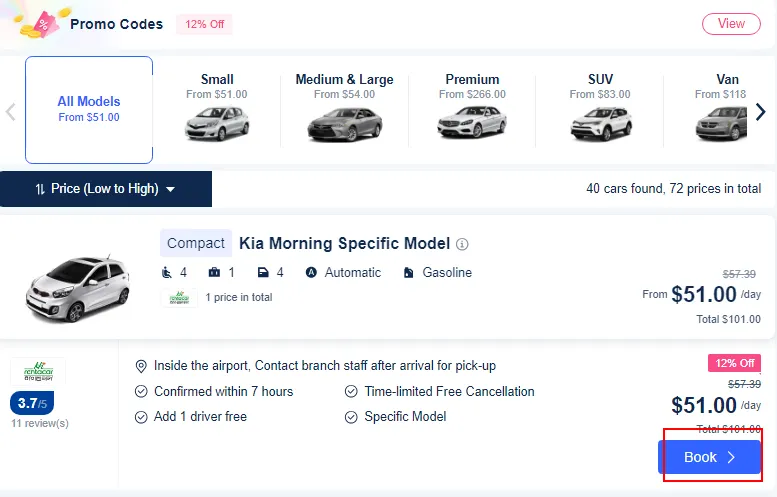Select the Medium & Large category
Viewport: 777px width, 497px height.
(344, 109)
